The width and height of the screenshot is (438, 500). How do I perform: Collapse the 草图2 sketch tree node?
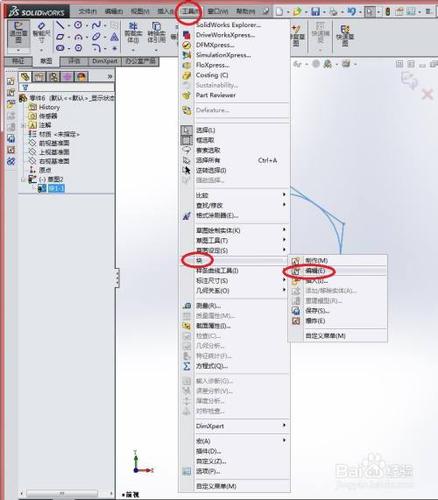click(23, 179)
